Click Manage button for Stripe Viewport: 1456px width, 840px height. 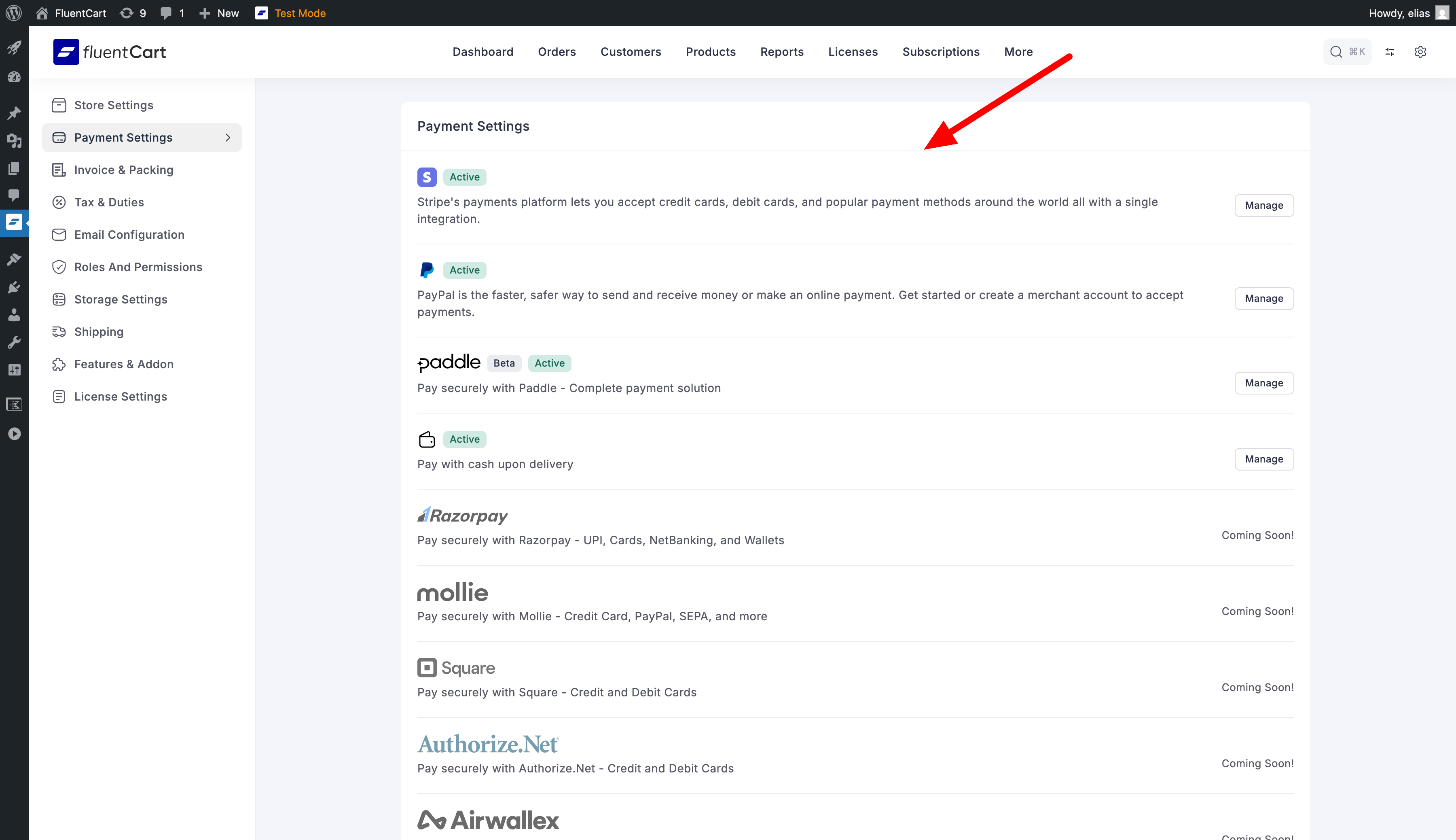(1263, 206)
